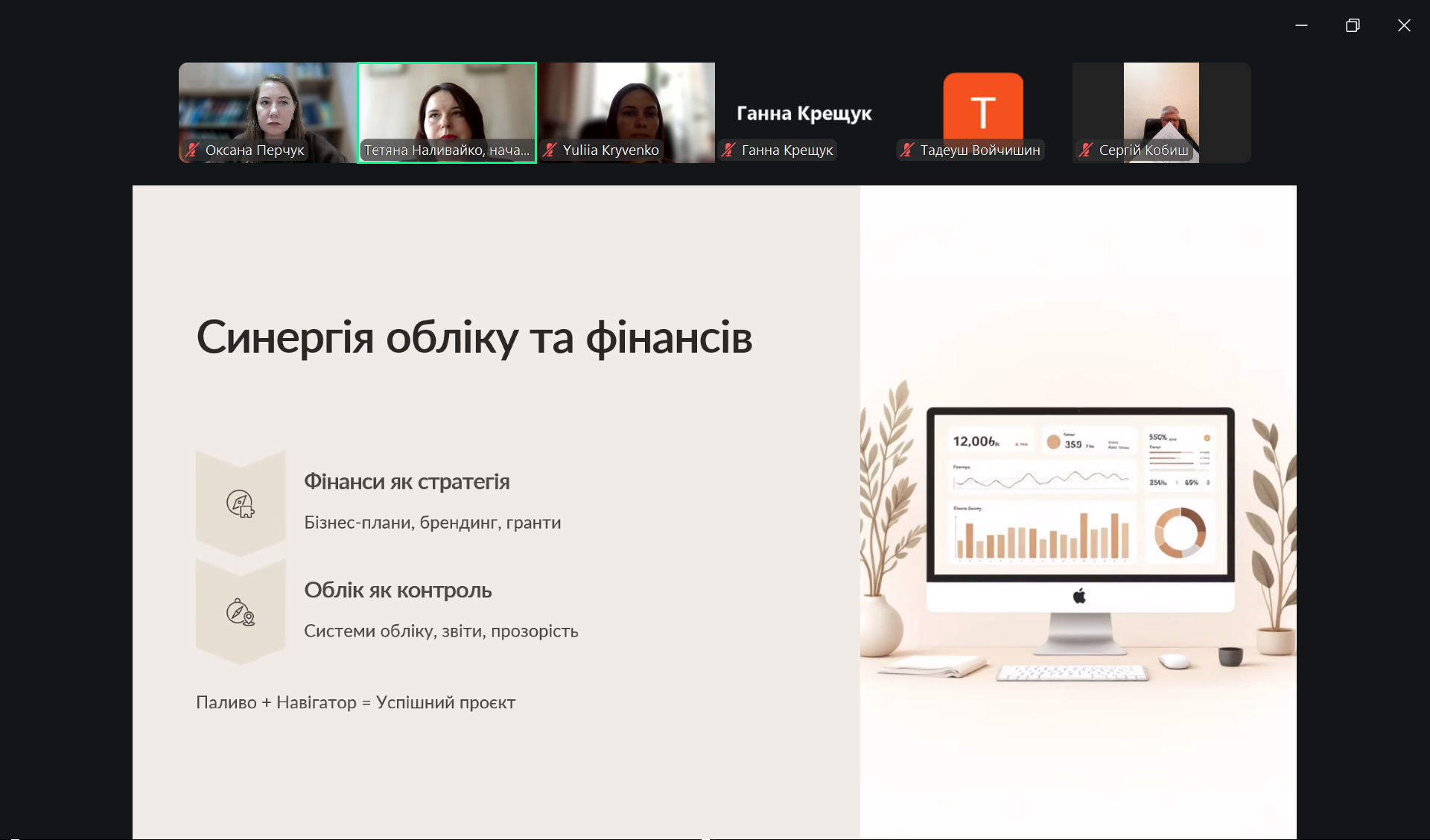Screen dimensions: 1430x840
Task: Click muted mic icon on Сергій Кобиш
Action: [1086, 150]
